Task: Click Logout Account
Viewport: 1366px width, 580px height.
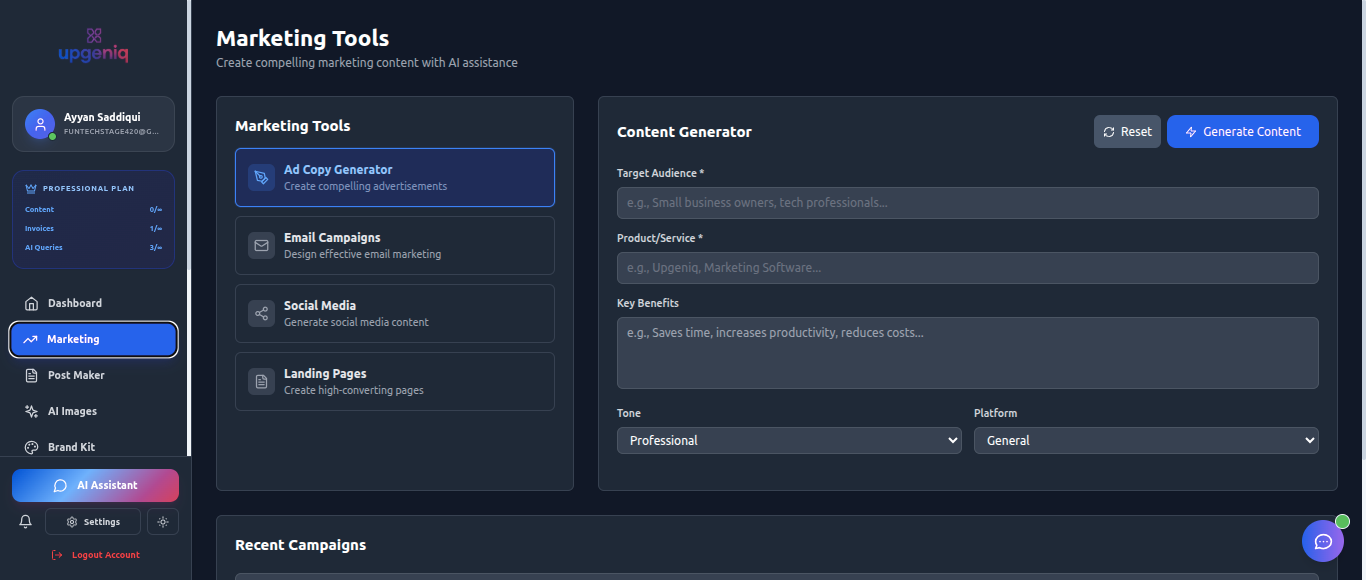Action: click(95, 554)
